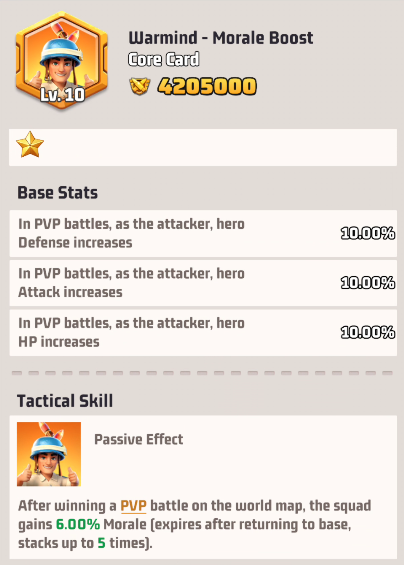404x565 pixels.
Task: Tap the 10.00% value beside Defense
Action: 368,233
